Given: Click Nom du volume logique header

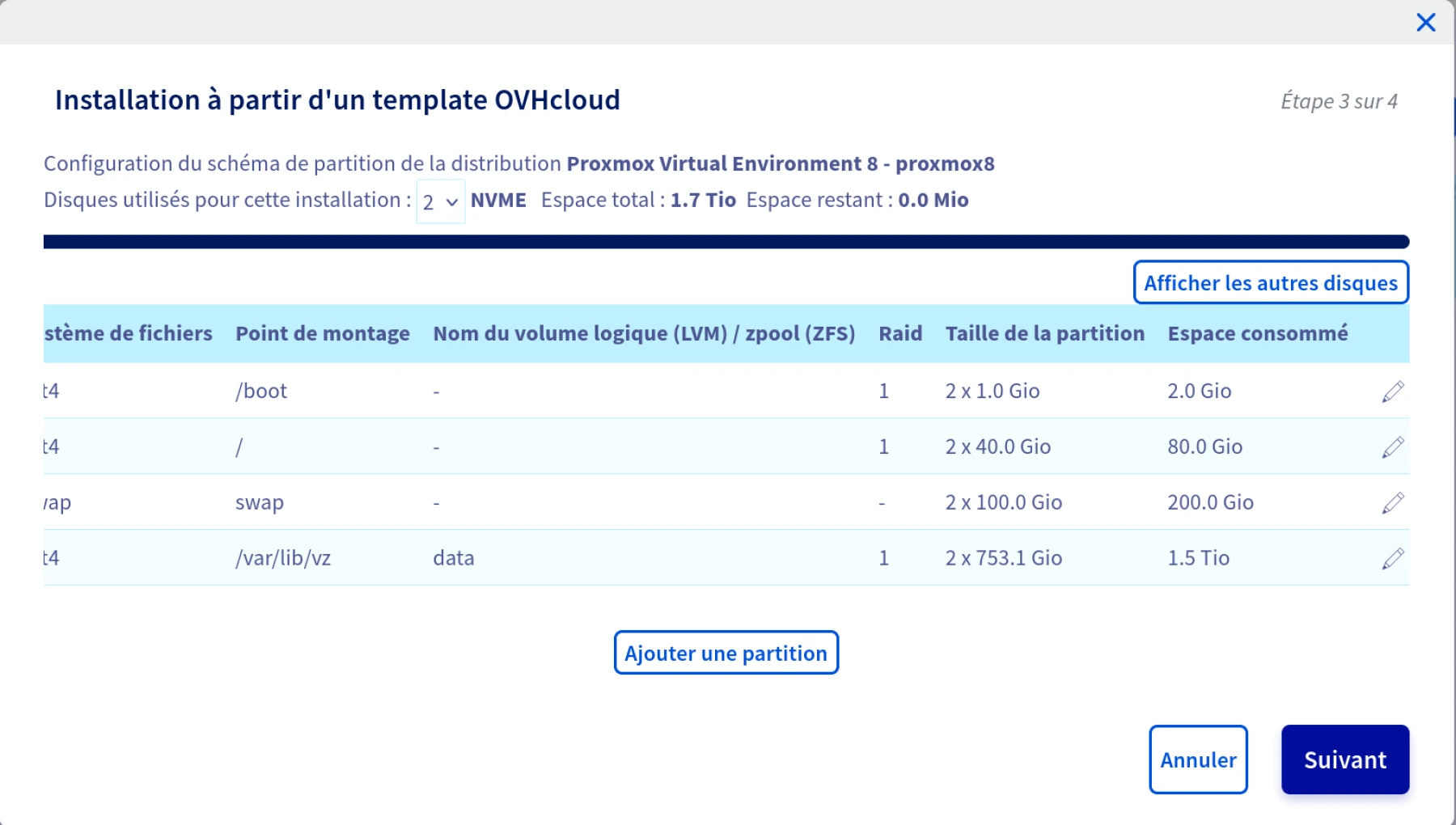Looking at the screenshot, I should (644, 333).
